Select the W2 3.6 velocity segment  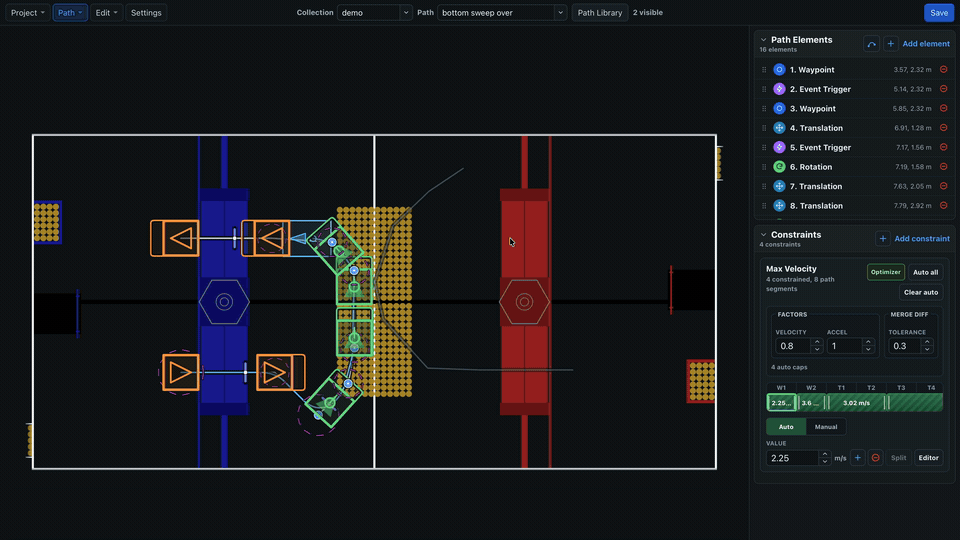point(811,402)
